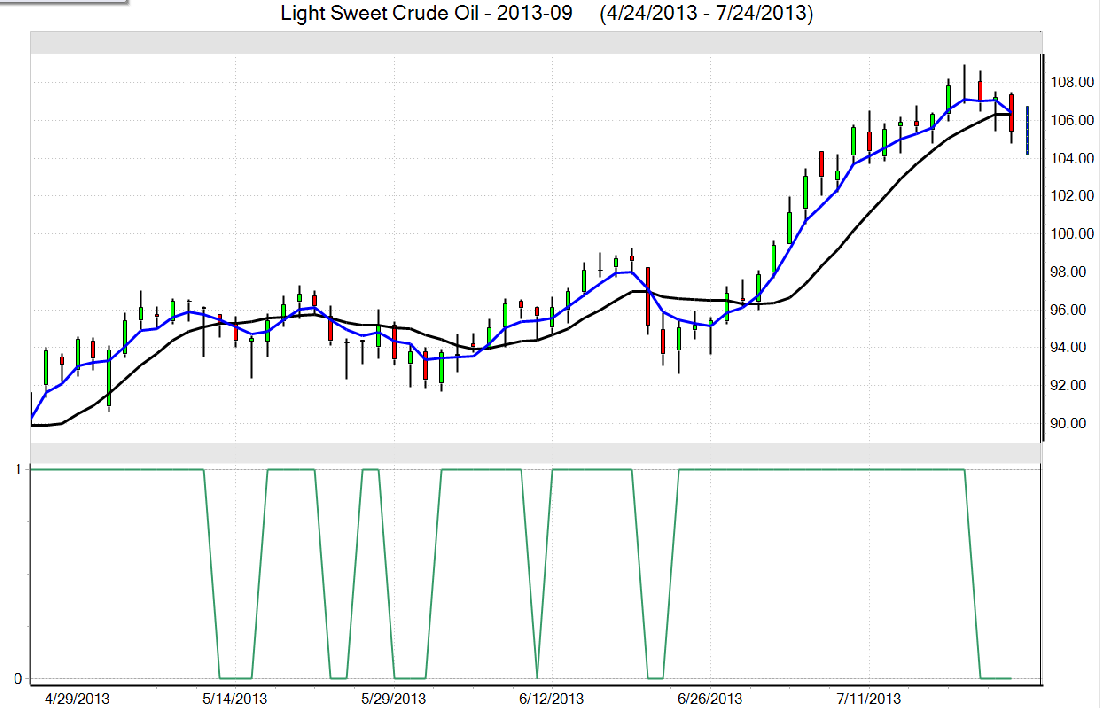The image size is (1100, 708).
Task: Click the 6/12/2013 date label
Action: coord(551,698)
